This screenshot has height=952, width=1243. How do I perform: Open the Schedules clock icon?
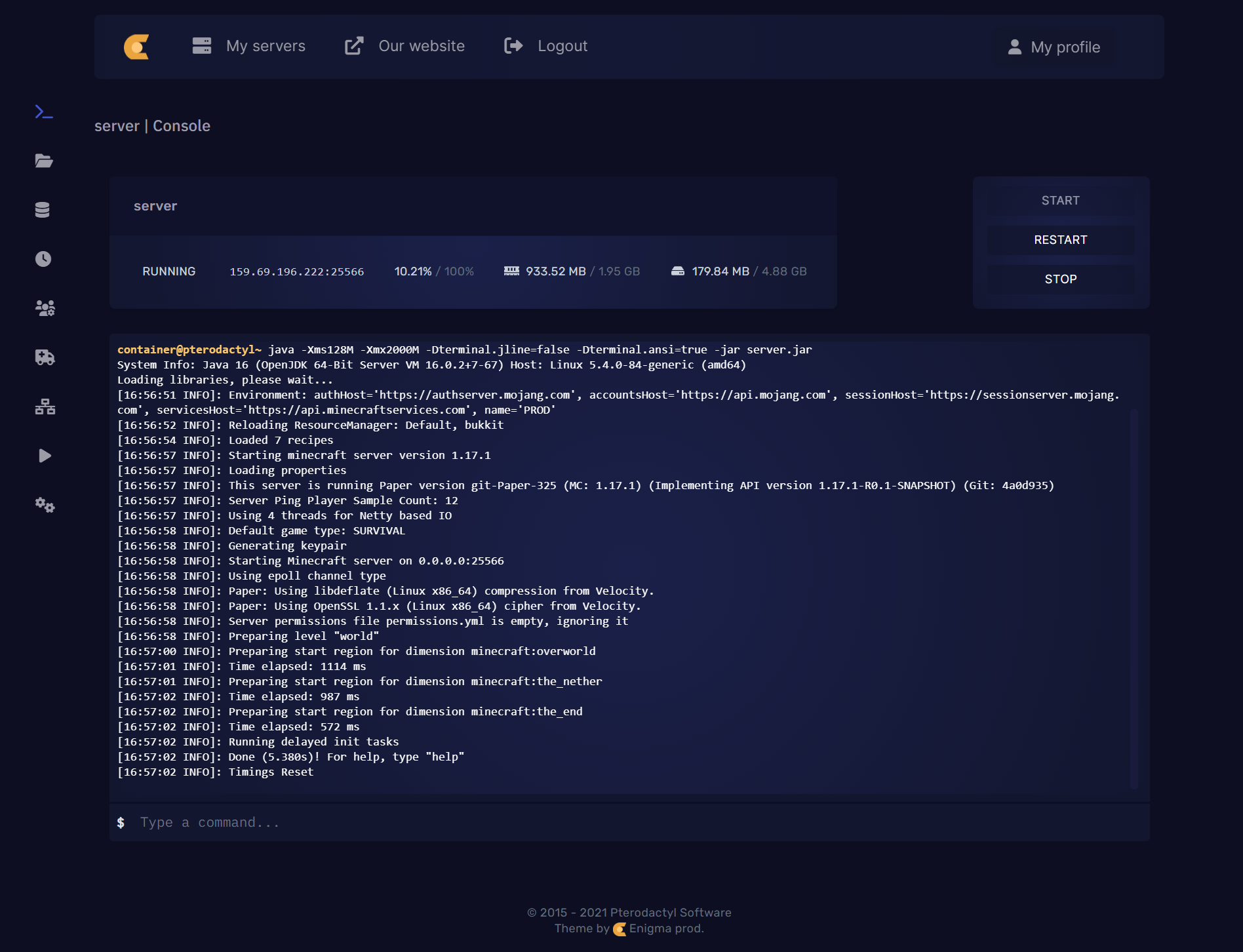coord(43,259)
